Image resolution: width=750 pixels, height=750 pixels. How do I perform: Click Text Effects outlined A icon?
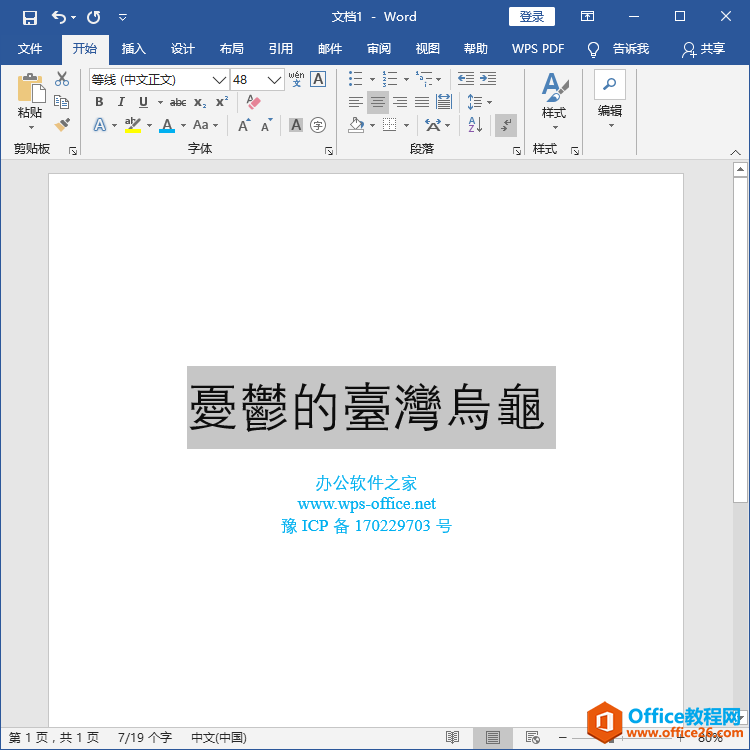pyautogui.click(x=99, y=125)
